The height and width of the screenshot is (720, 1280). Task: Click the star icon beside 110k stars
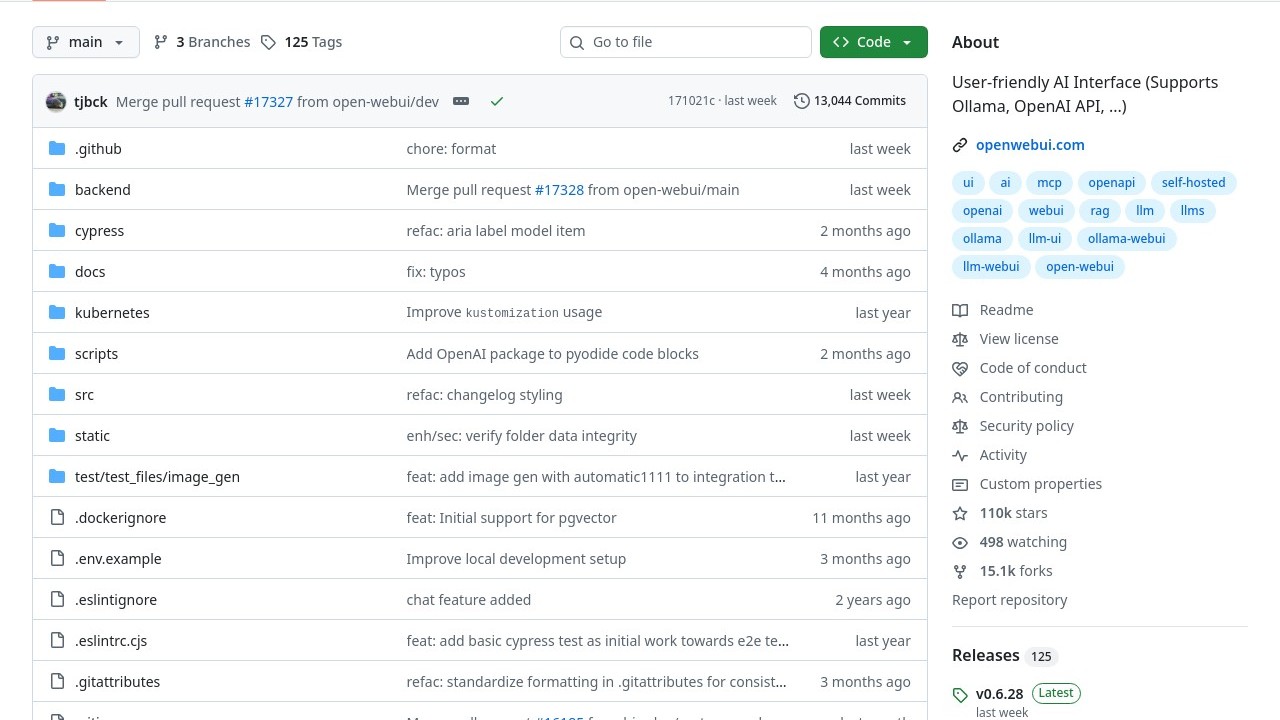point(960,513)
